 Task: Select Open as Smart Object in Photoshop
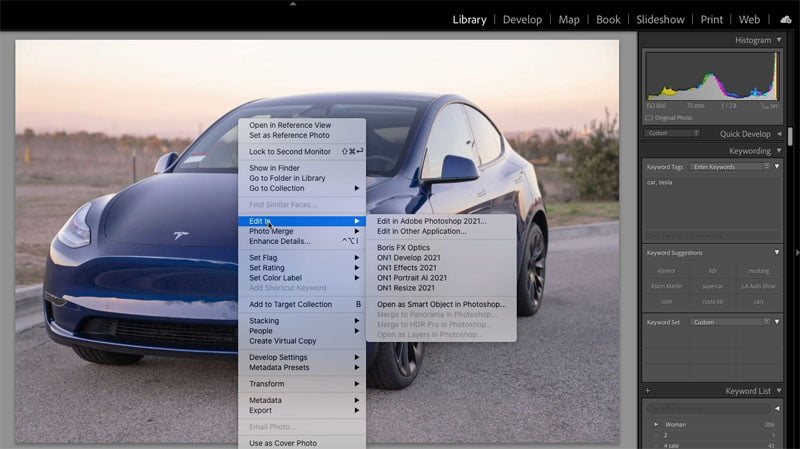[441, 305]
